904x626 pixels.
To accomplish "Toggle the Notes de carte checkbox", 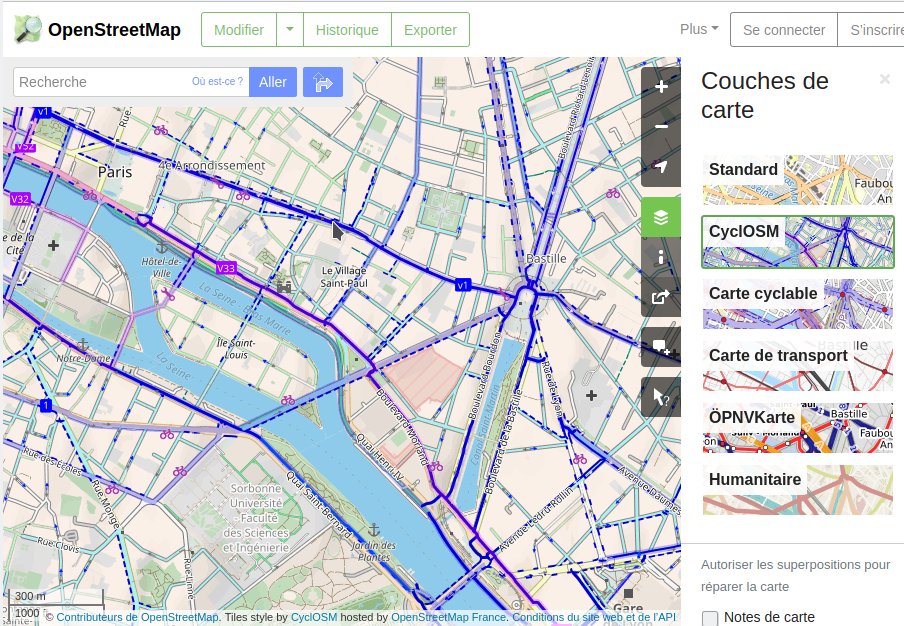I will [x=710, y=618].
